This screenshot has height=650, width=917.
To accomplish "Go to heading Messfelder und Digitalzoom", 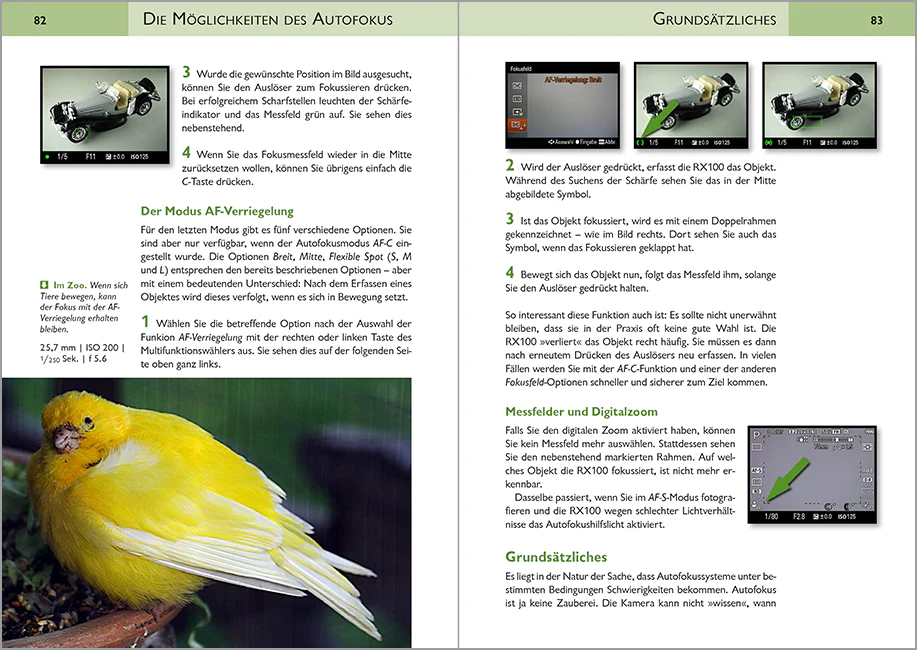I will point(580,412).
